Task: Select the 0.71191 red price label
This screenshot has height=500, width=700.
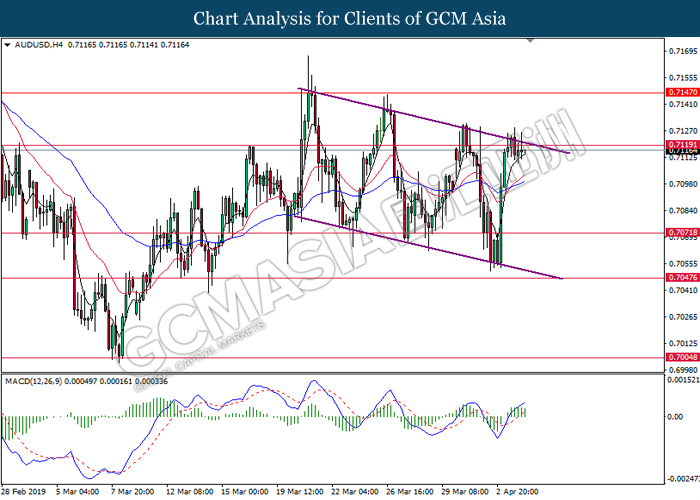Action: (683, 145)
